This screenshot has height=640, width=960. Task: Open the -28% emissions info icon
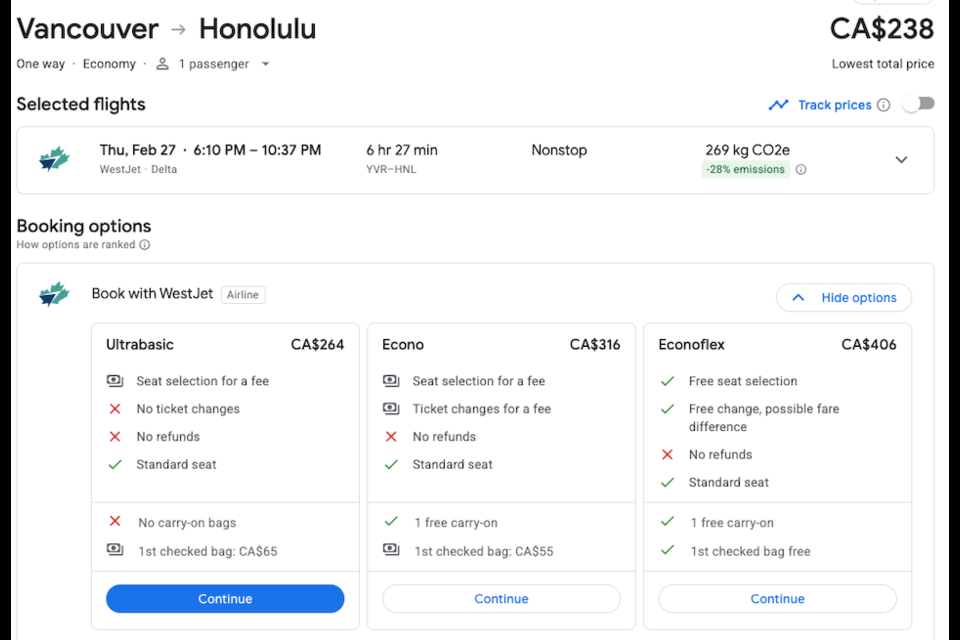[x=801, y=170]
